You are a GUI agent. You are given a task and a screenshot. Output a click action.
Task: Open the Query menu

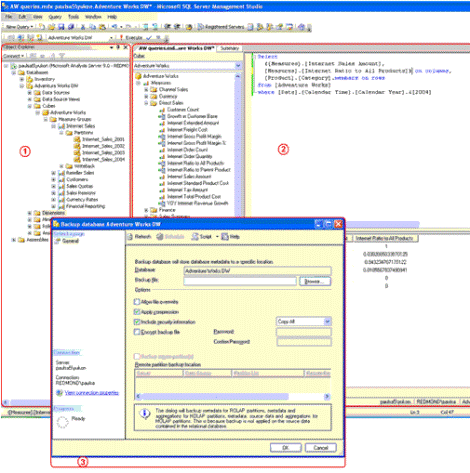(55, 16)
